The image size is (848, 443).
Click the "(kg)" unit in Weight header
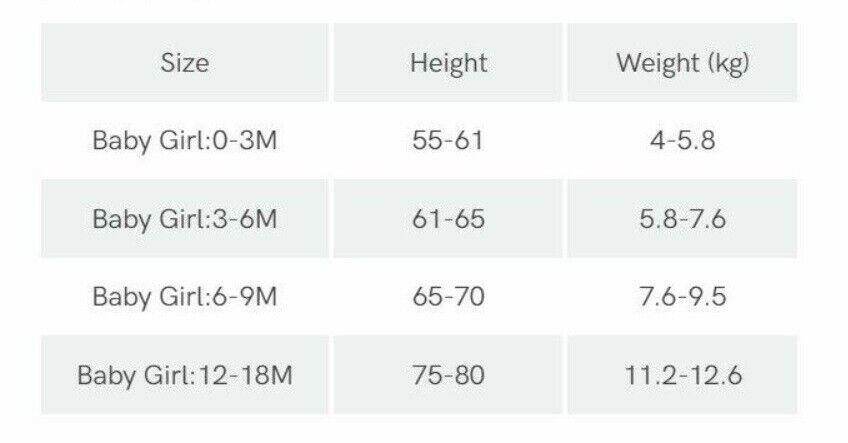727,64
